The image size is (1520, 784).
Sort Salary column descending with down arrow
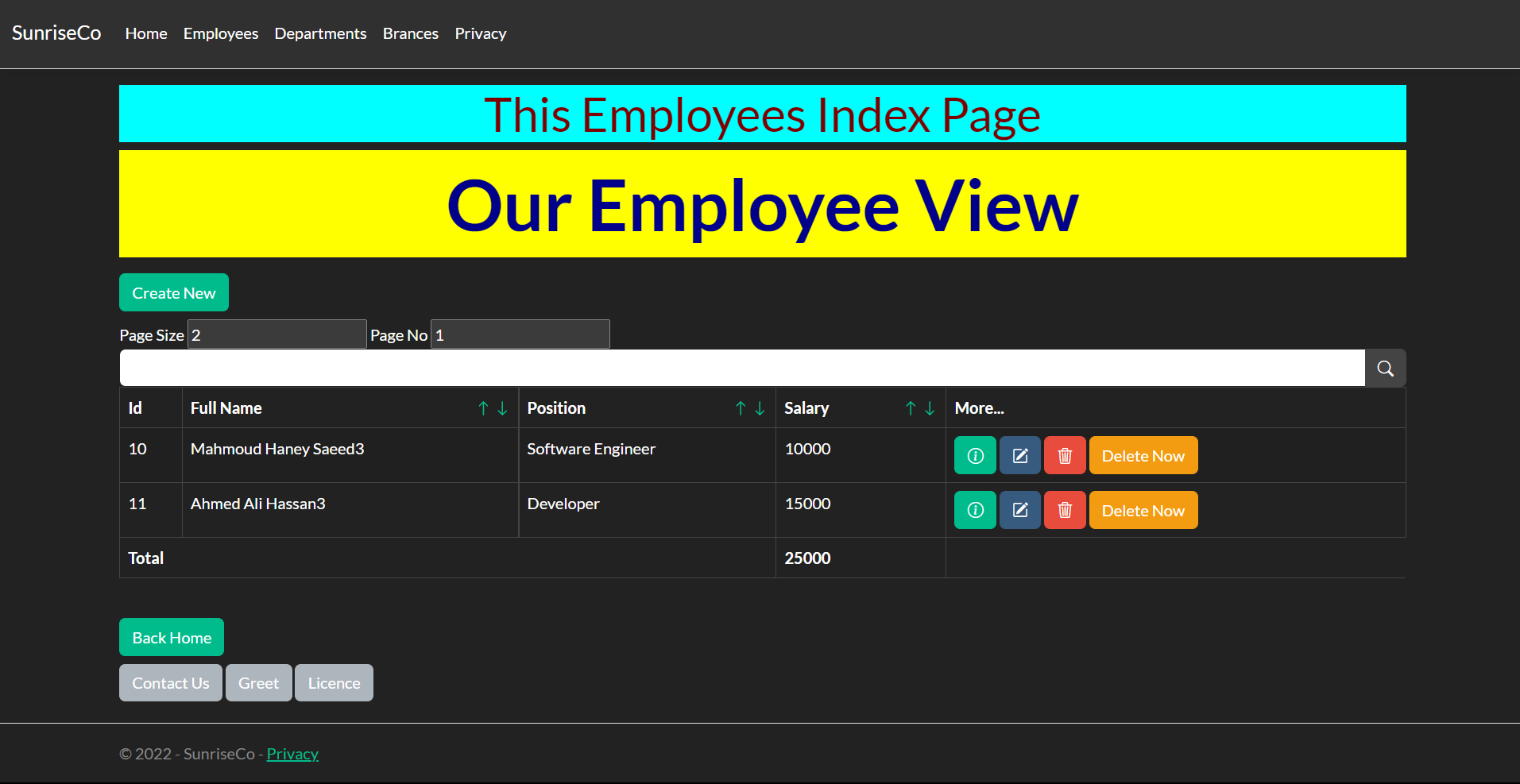930,408
